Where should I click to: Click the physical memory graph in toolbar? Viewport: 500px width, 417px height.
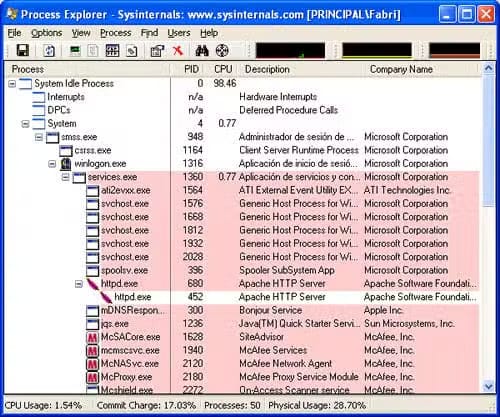(454, 50)
